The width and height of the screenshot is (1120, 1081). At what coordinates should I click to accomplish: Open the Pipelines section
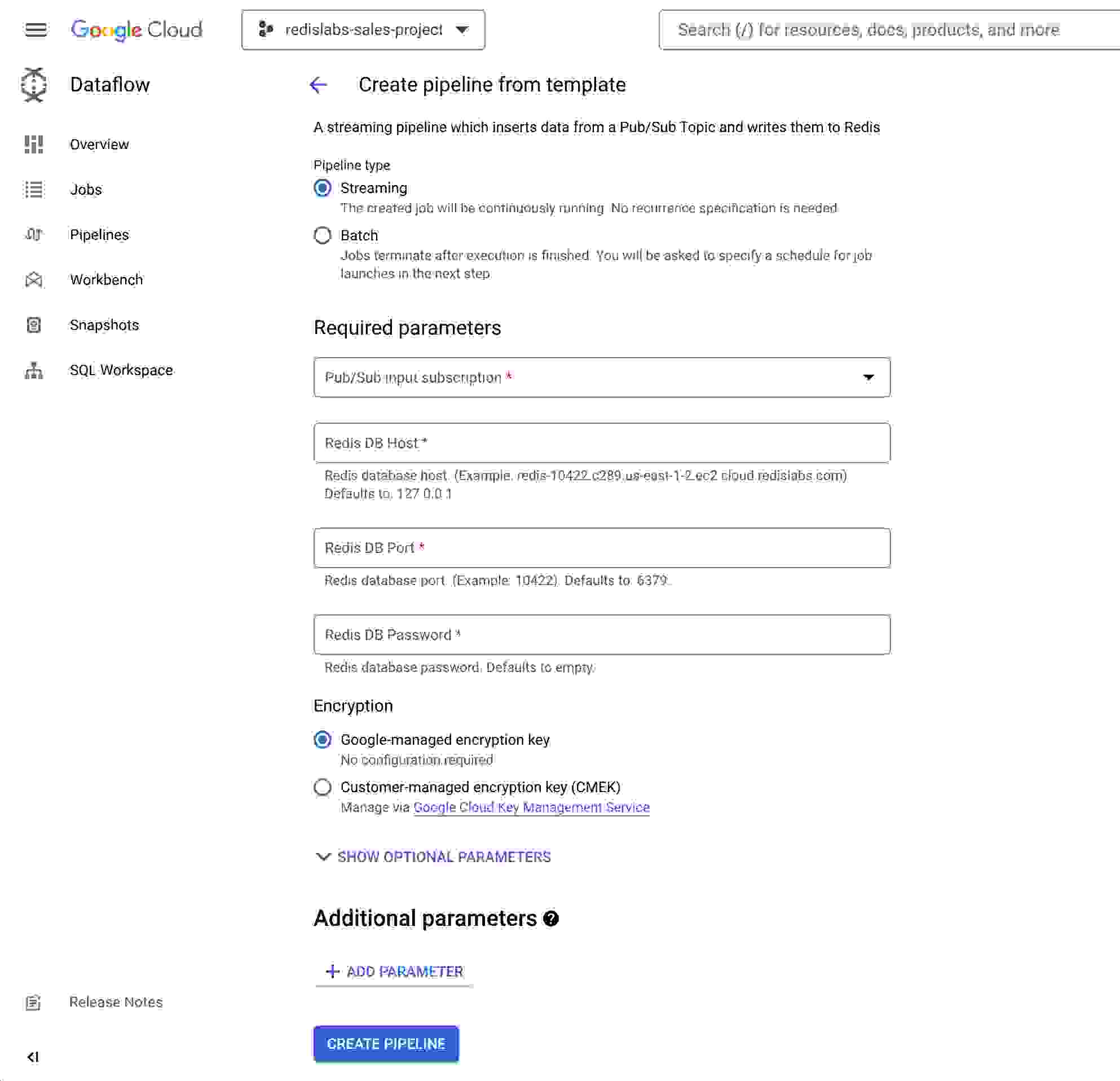[99, 234]
